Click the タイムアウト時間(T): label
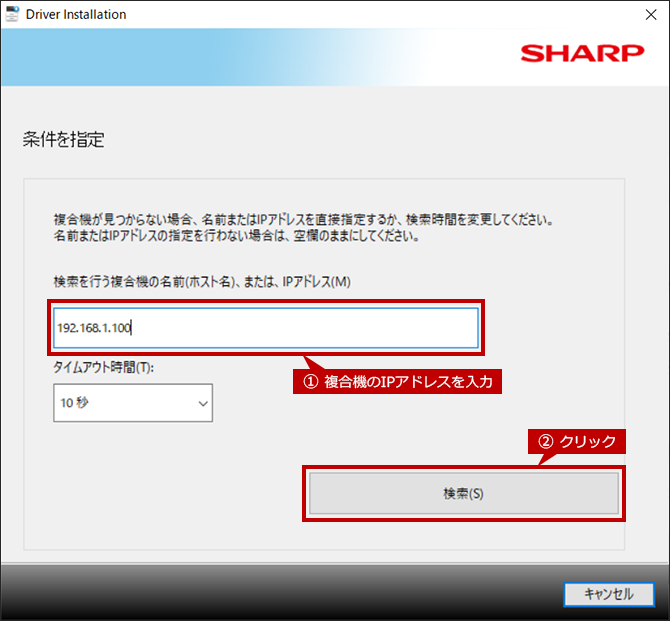 103,367
